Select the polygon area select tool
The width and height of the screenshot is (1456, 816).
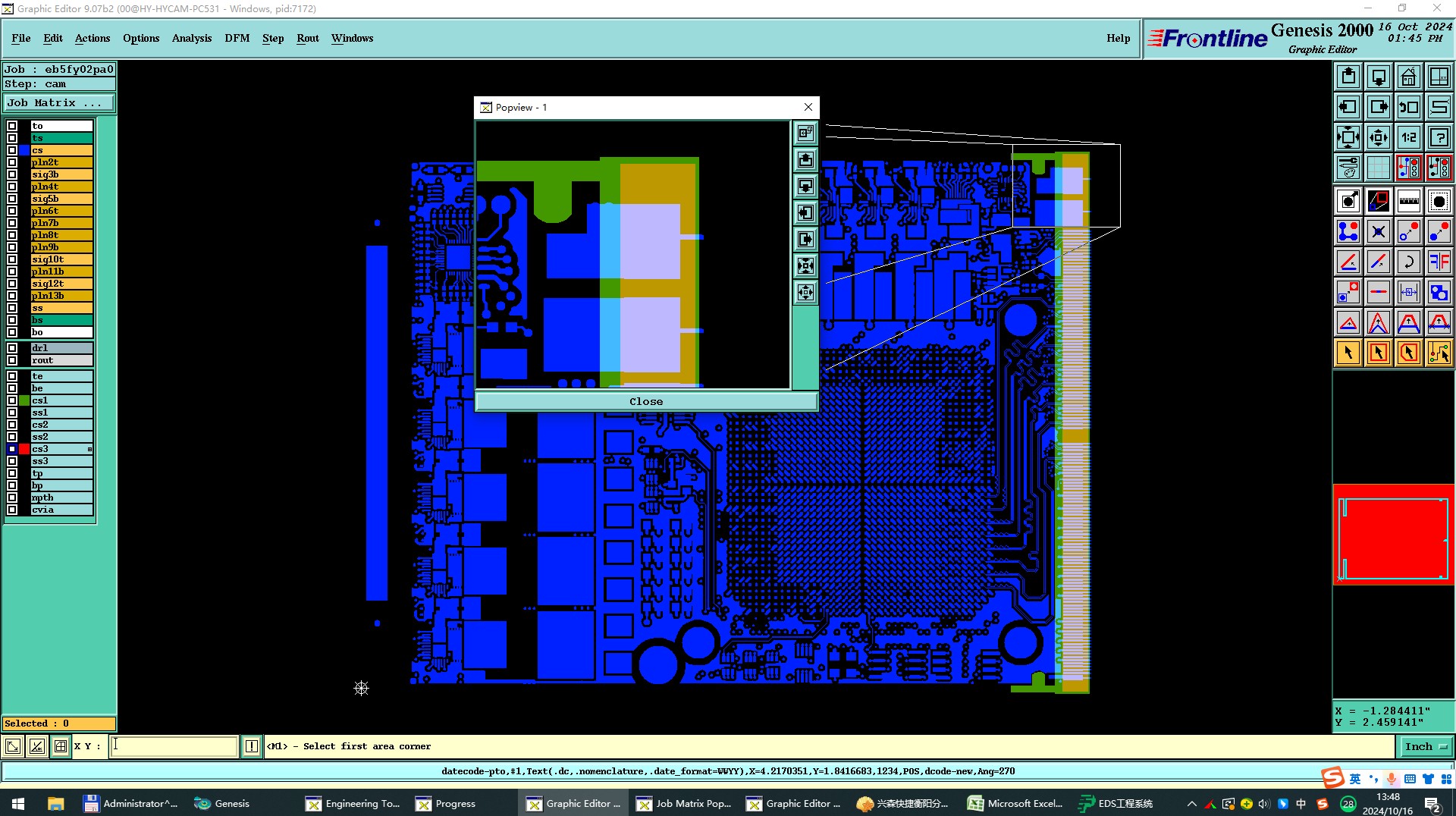point(1409,353)
